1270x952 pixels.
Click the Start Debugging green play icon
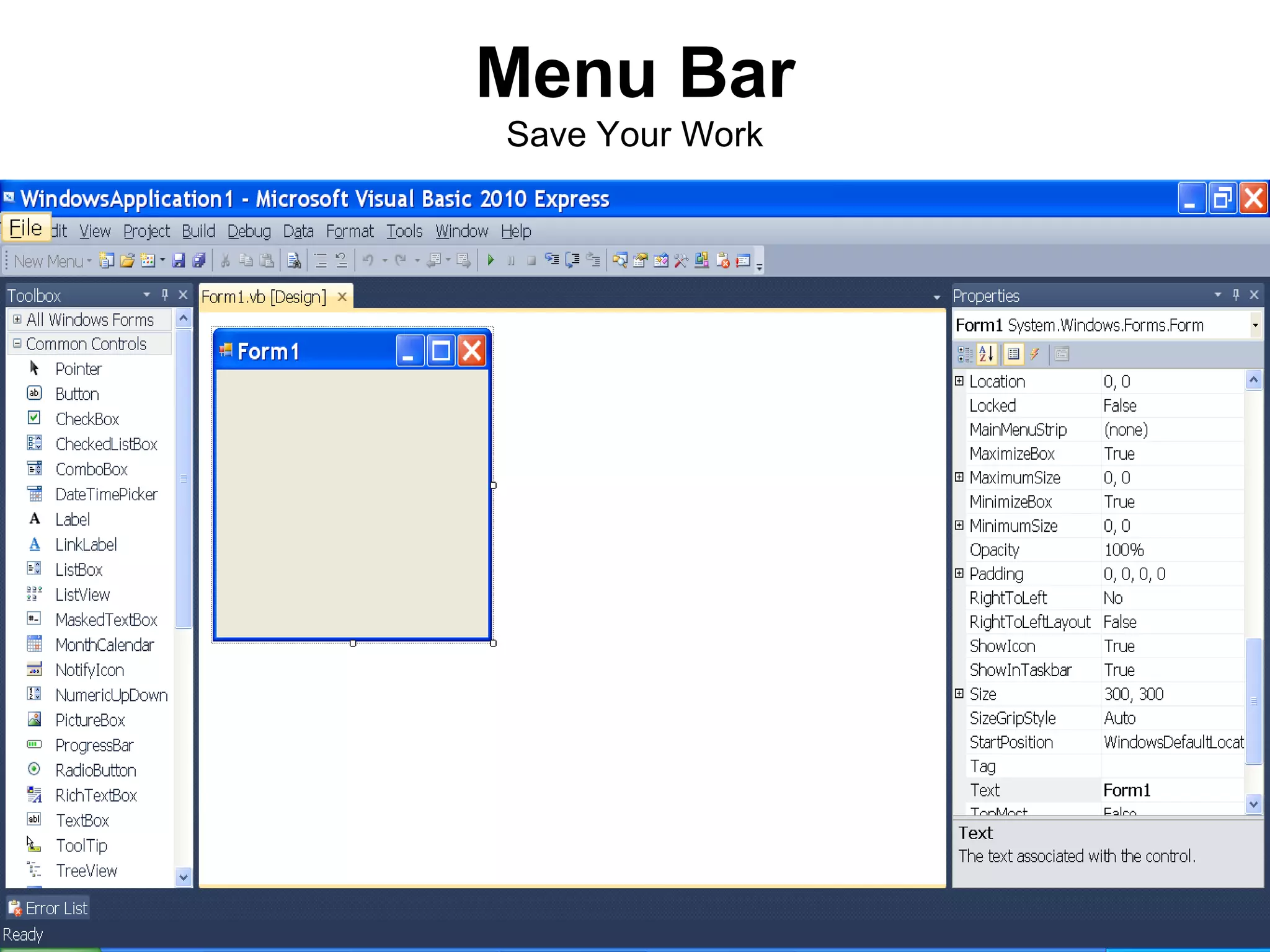coord(491,260)
